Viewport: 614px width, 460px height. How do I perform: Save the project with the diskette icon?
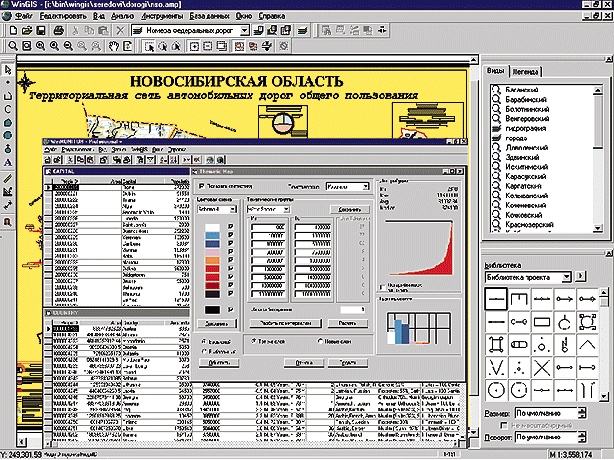pyautogui.click(x=41, y=30)
